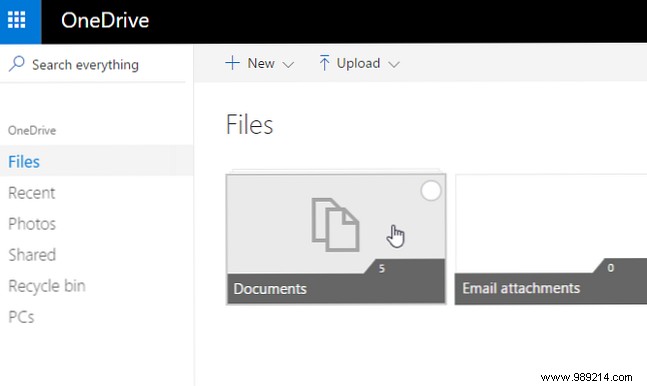Open Photos in the sidebar
Screen dimensions: 647x386
pos(32,224)
